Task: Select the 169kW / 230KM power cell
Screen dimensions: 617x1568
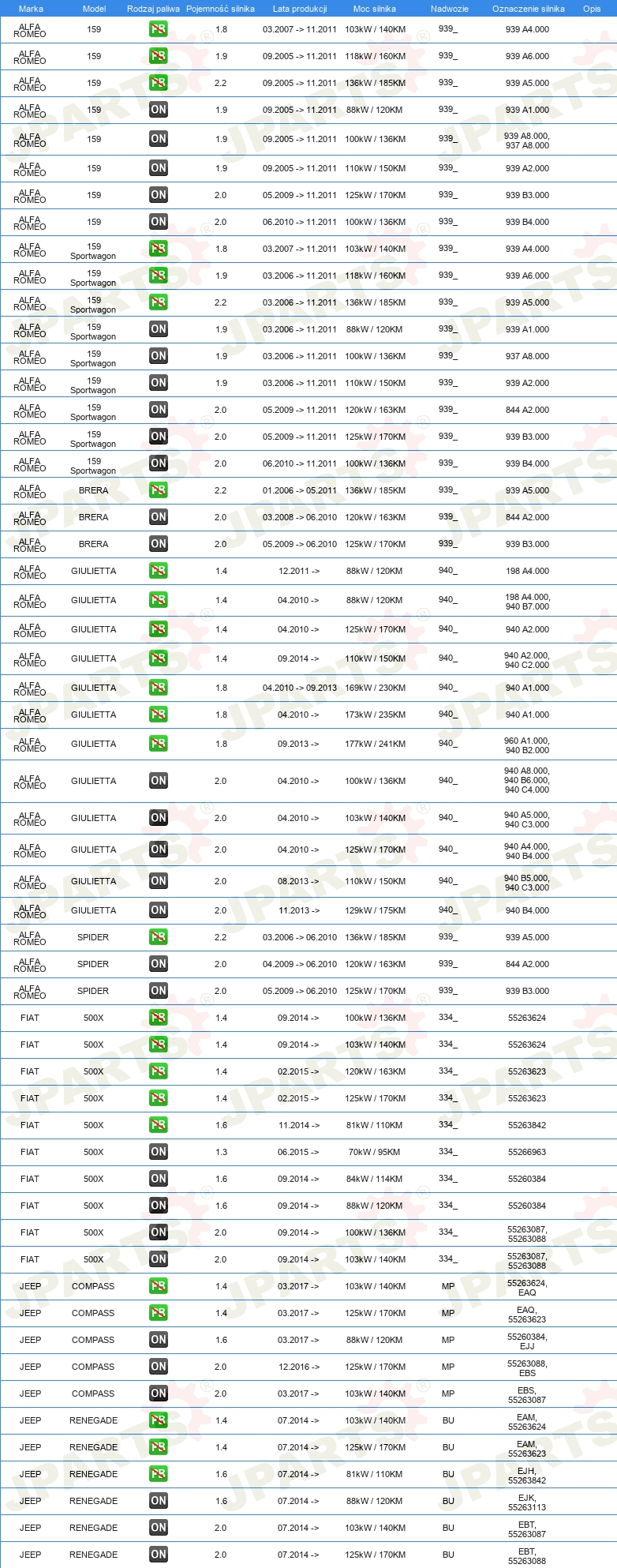Action: [x=376, y=688]
